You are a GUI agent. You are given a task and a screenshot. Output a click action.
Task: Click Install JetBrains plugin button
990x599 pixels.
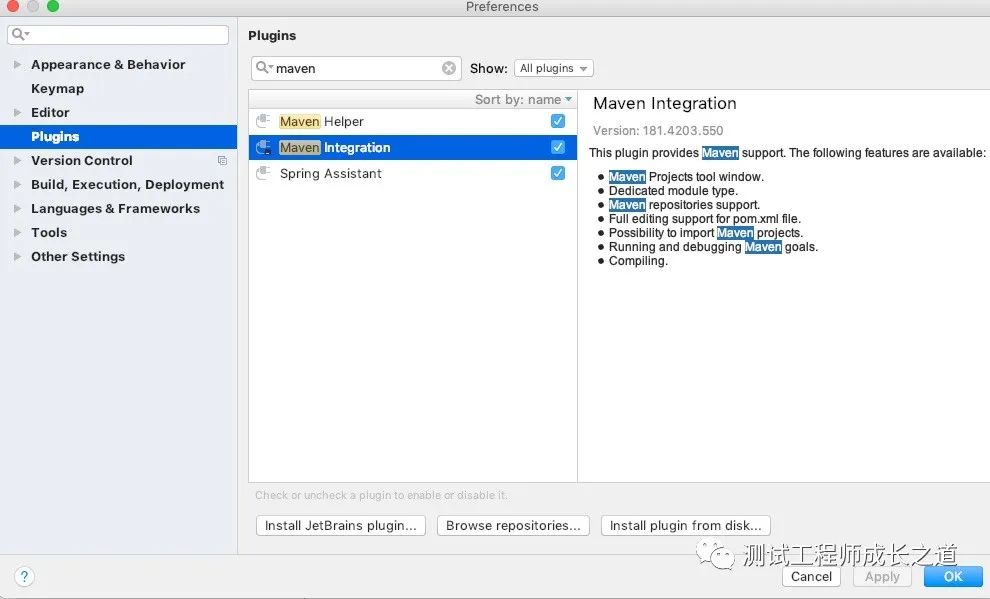(x=341, y=525)
